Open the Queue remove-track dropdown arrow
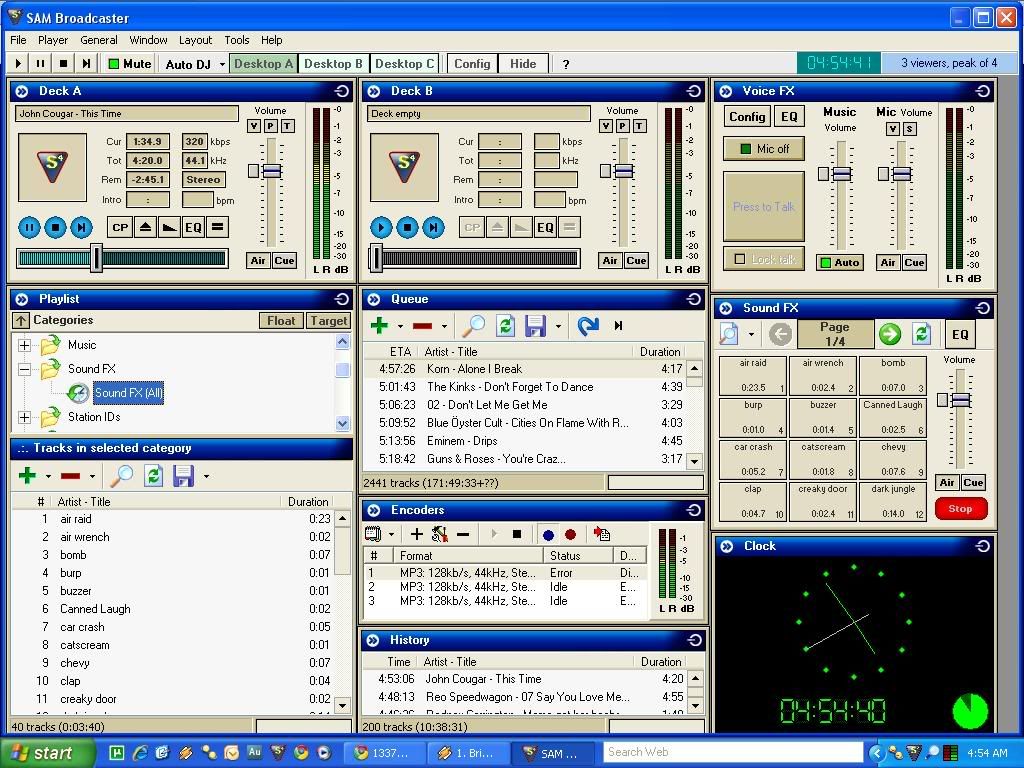The image size is (1024, 768). pyautogui.click(x=444, y=326)
